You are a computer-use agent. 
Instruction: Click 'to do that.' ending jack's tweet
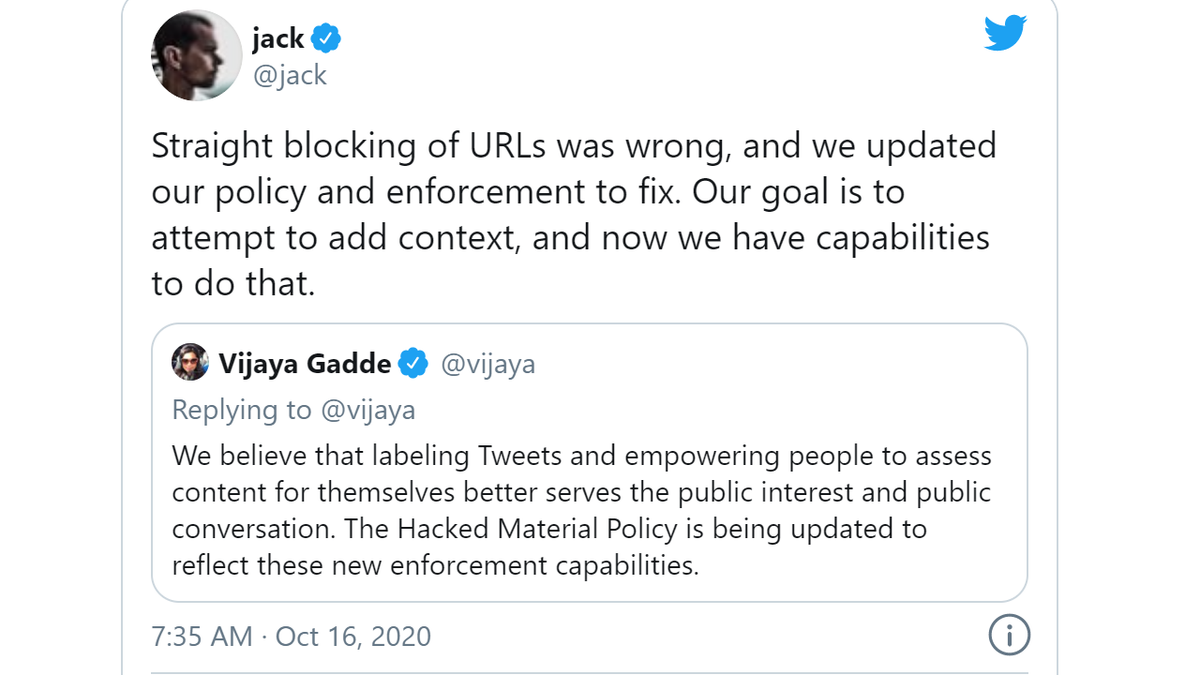tap(233, 284)
